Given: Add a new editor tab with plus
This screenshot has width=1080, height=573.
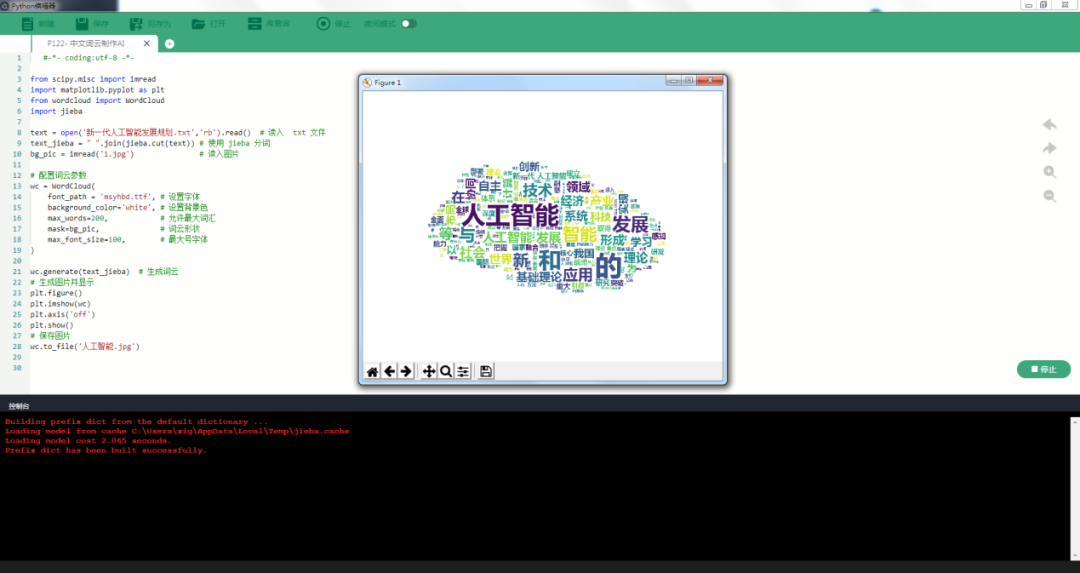Looking at the screenshot, I should point(169,43).
